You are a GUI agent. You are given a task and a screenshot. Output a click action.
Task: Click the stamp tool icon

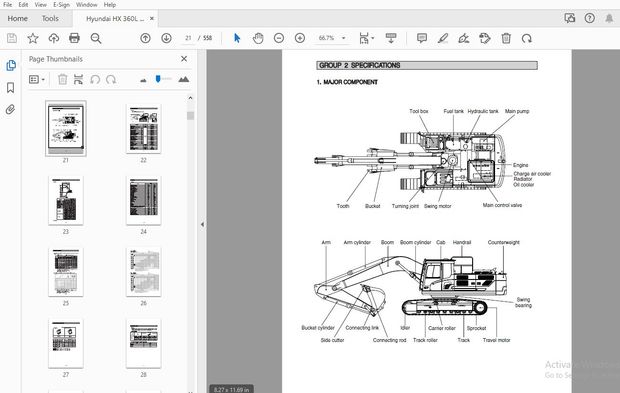[485, 38]
